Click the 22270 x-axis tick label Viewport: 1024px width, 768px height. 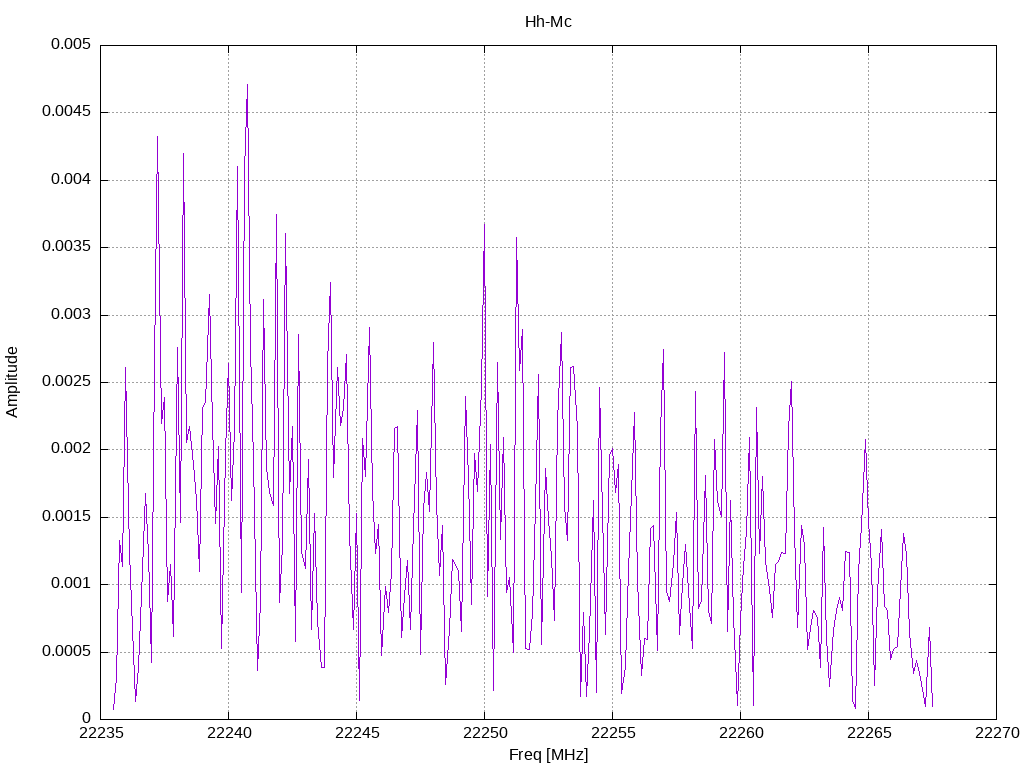(997, 733)
